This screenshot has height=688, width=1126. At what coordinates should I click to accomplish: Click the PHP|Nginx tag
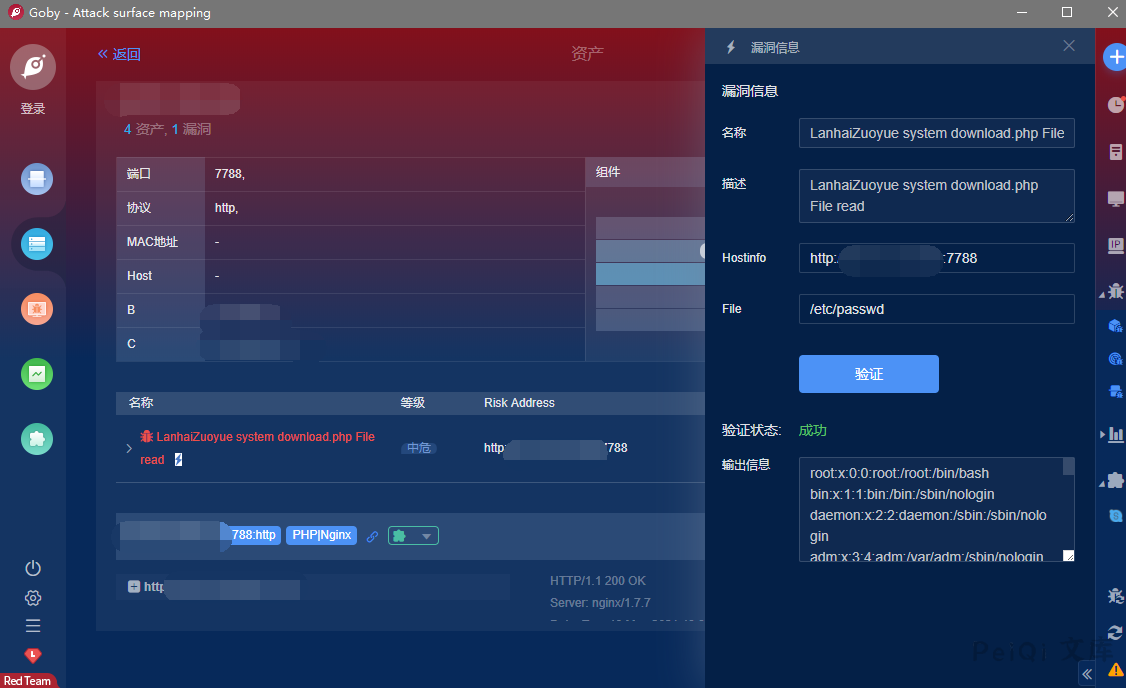[322, 535]
